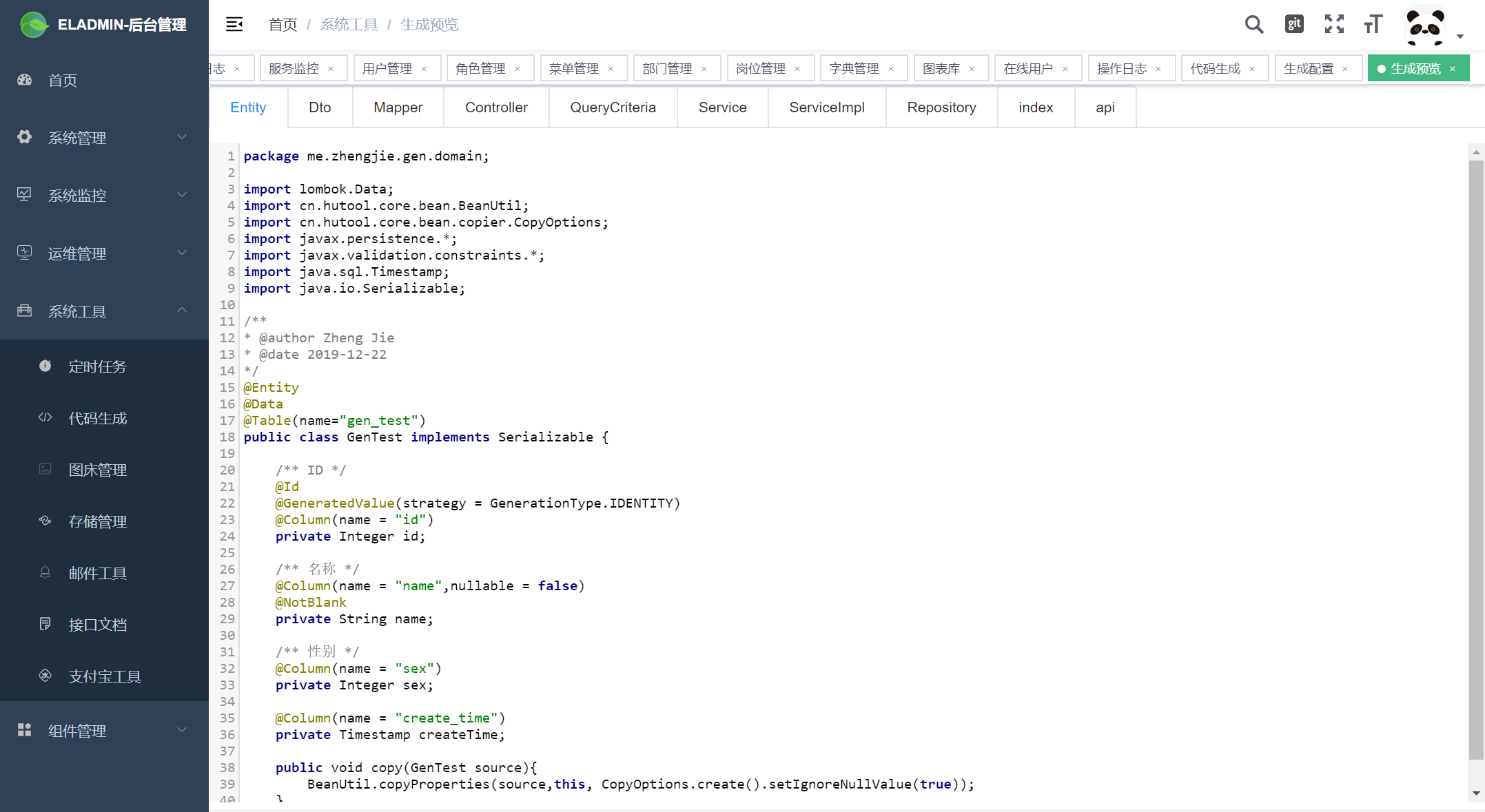
Task: Toggle fullscreen mode icon
Action: [x=1334, y=25]
